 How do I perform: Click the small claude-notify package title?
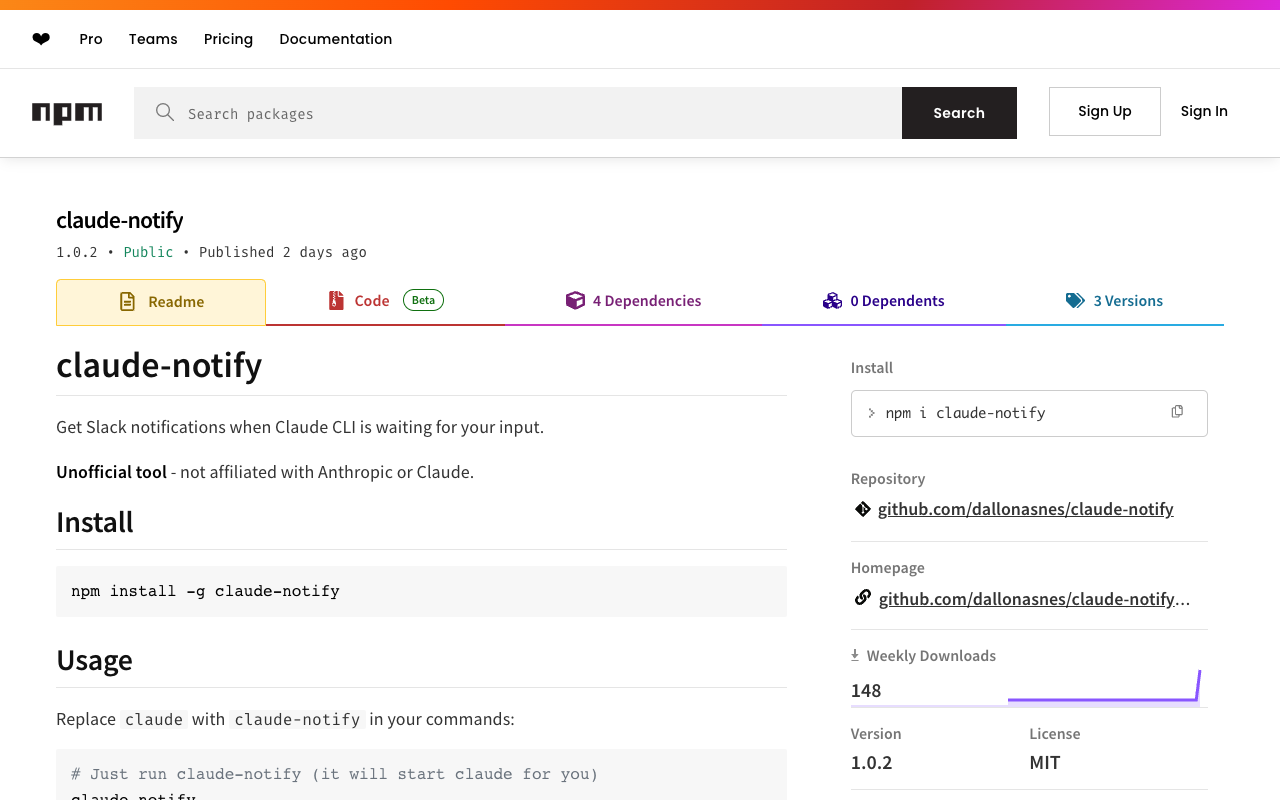coord(120,220)
